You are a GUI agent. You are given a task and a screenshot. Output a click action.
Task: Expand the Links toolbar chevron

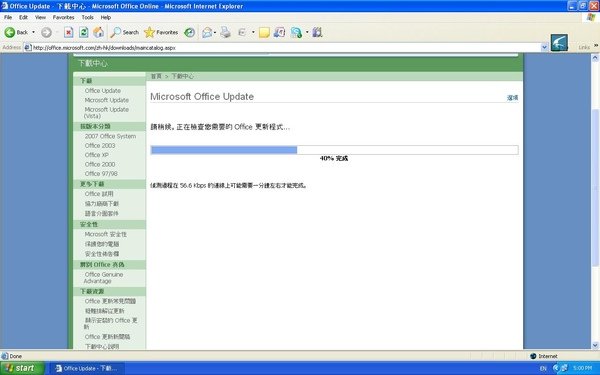click(596, 46)
